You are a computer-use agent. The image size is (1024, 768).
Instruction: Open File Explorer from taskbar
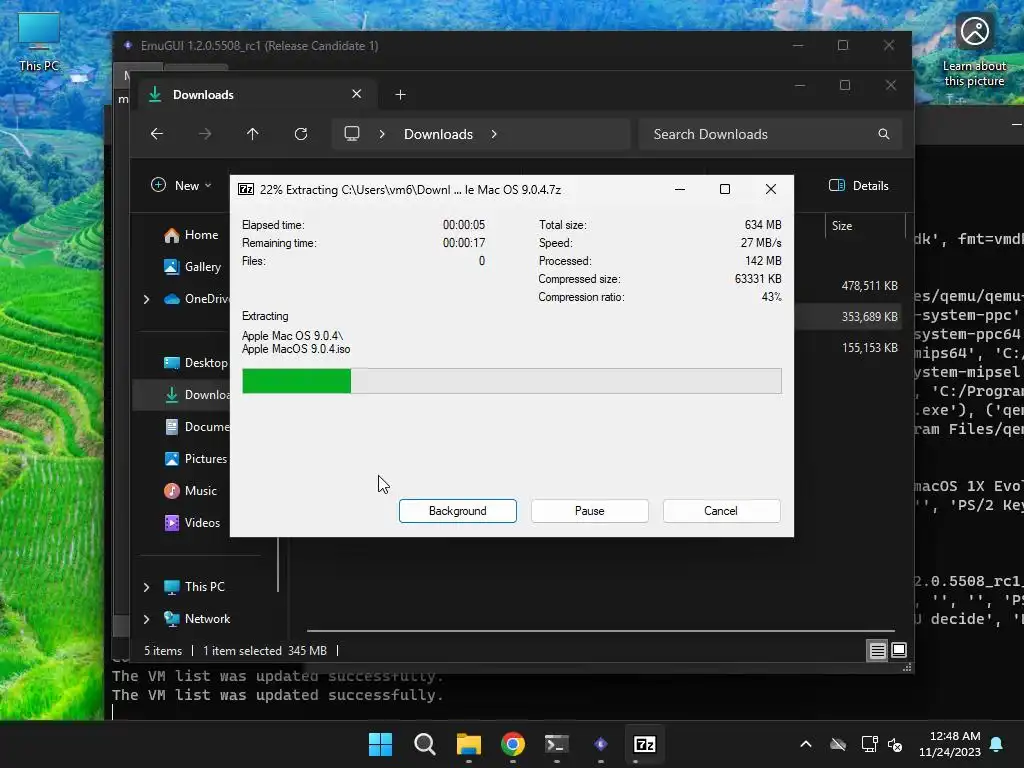(x=468, y=744)
